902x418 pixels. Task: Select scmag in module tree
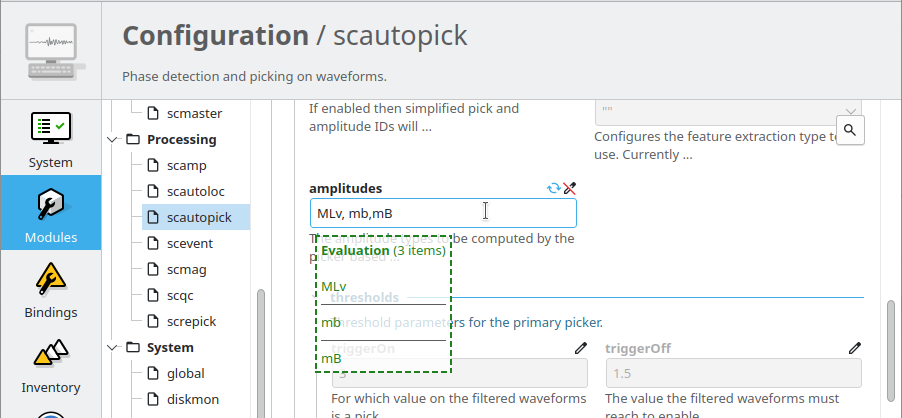(186, 269)
